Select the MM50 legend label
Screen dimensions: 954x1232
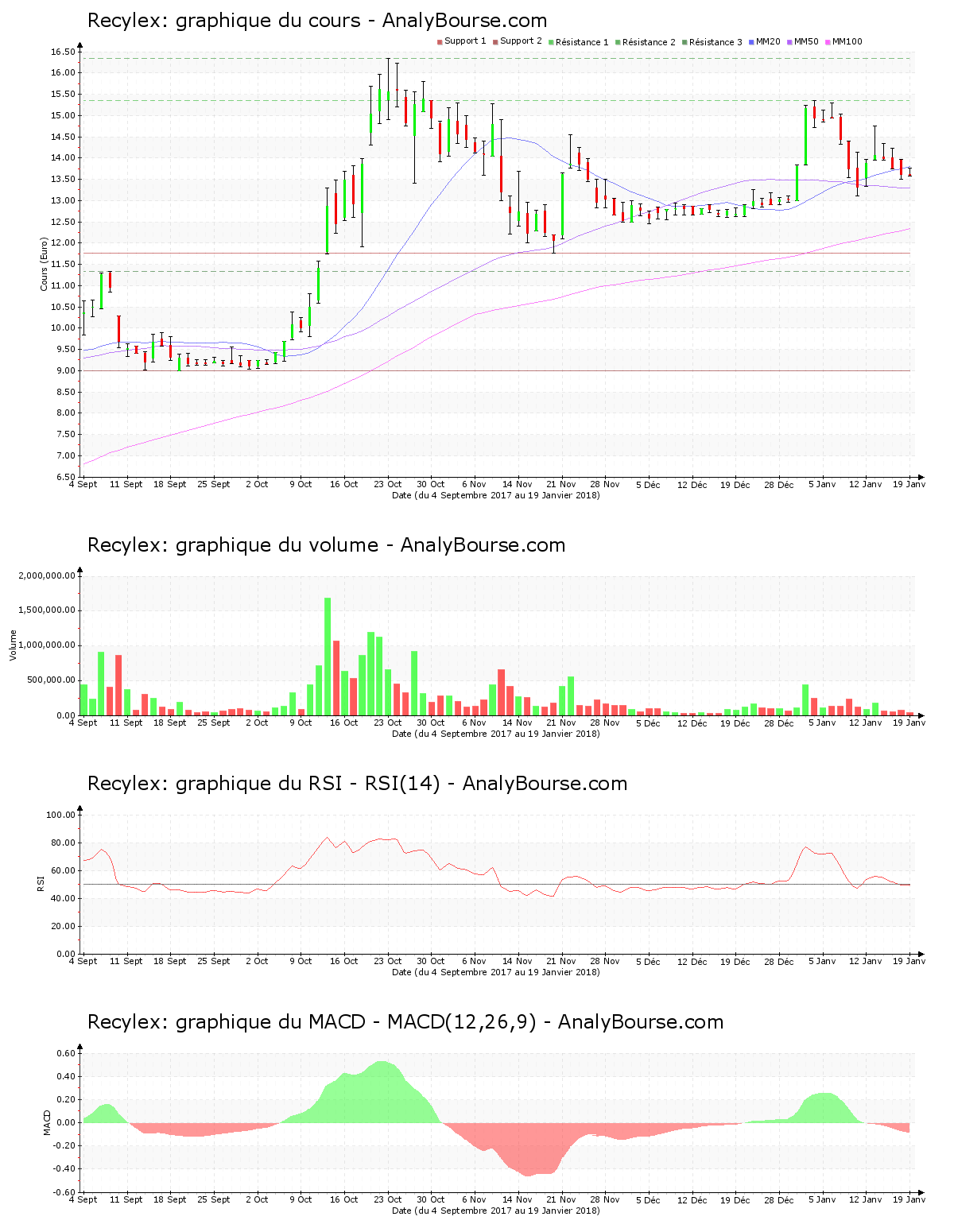point(806,41)
